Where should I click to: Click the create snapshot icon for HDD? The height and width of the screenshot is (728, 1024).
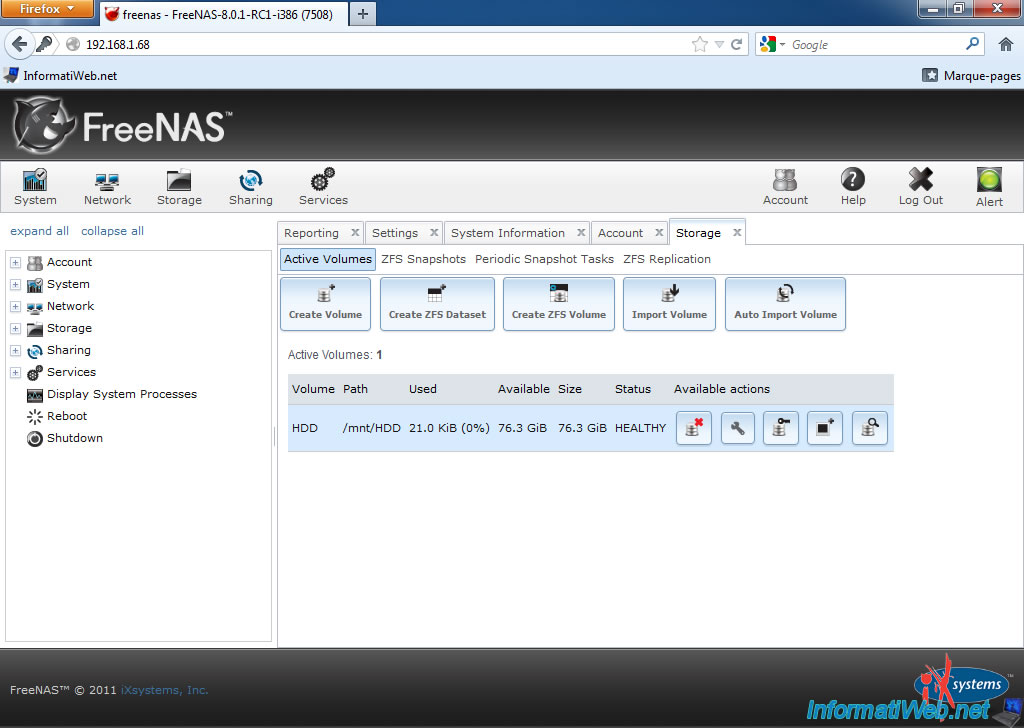click(x=825, y=428)
